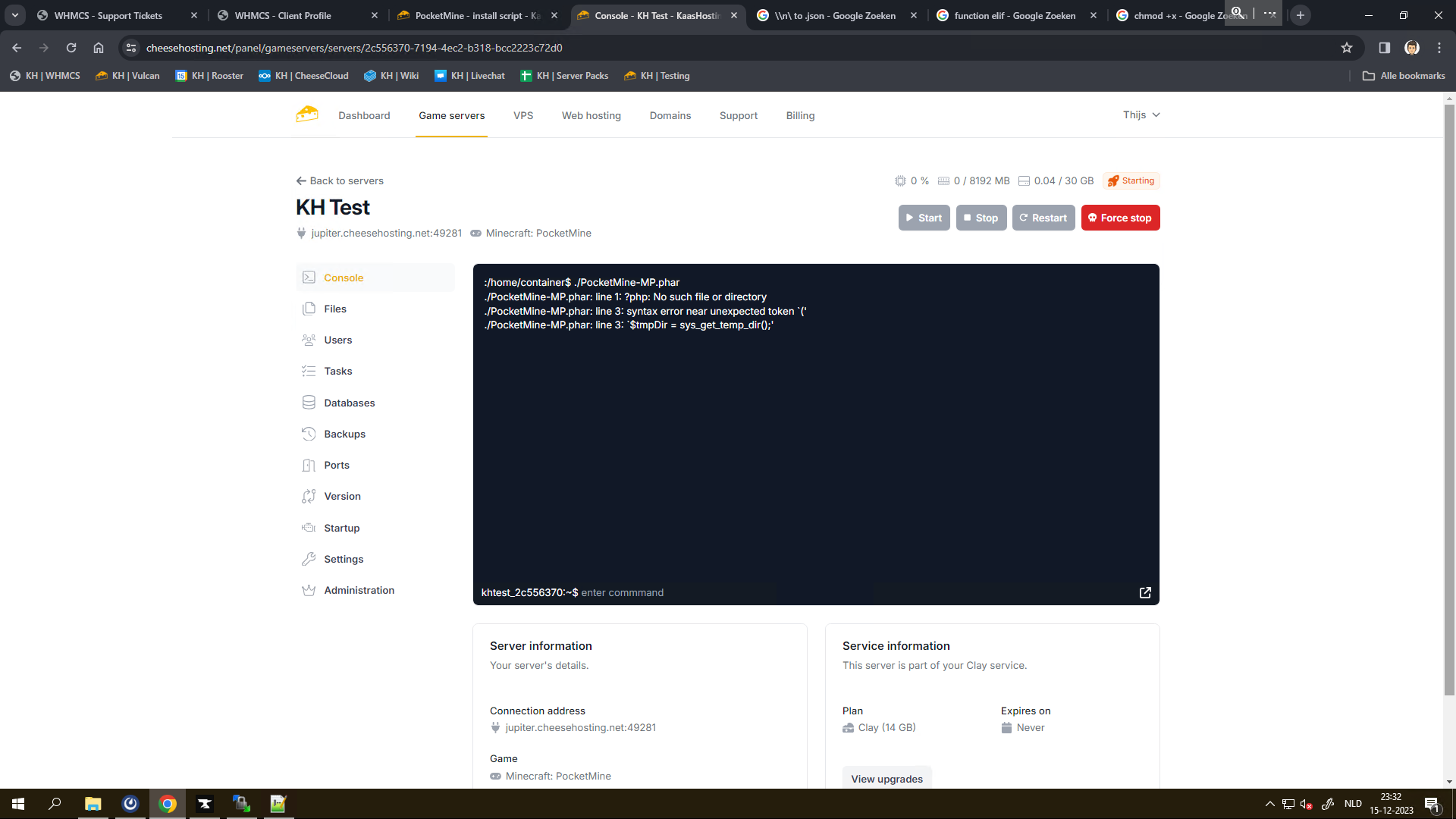Open Backups in the sidebar
This screenshot has height=819, width=1456.
click(344, 434)
